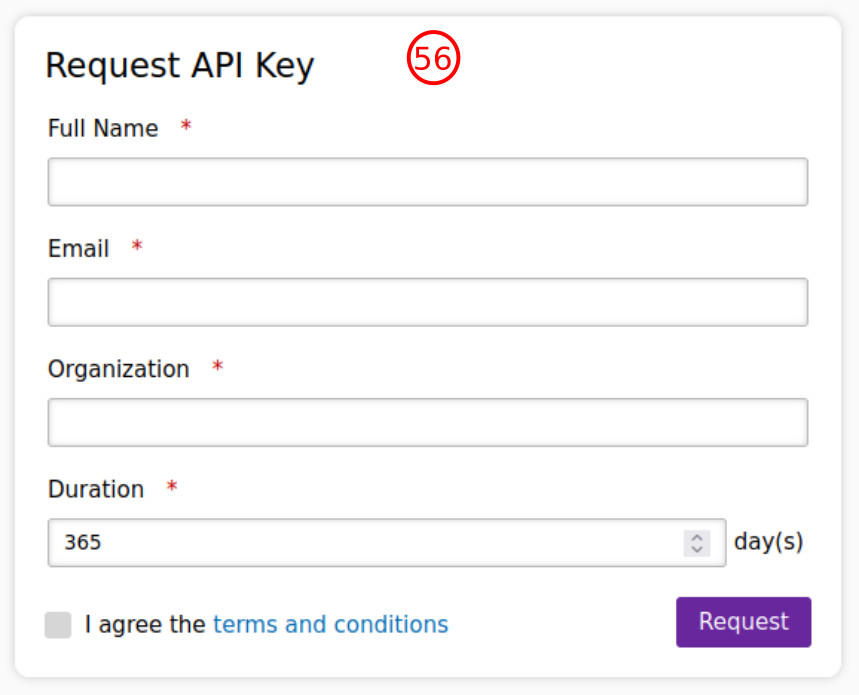Viewport: 859px width, 695px height.
Task: Click the Email field label
Action: pyautogui.click(x=78, y=249)
